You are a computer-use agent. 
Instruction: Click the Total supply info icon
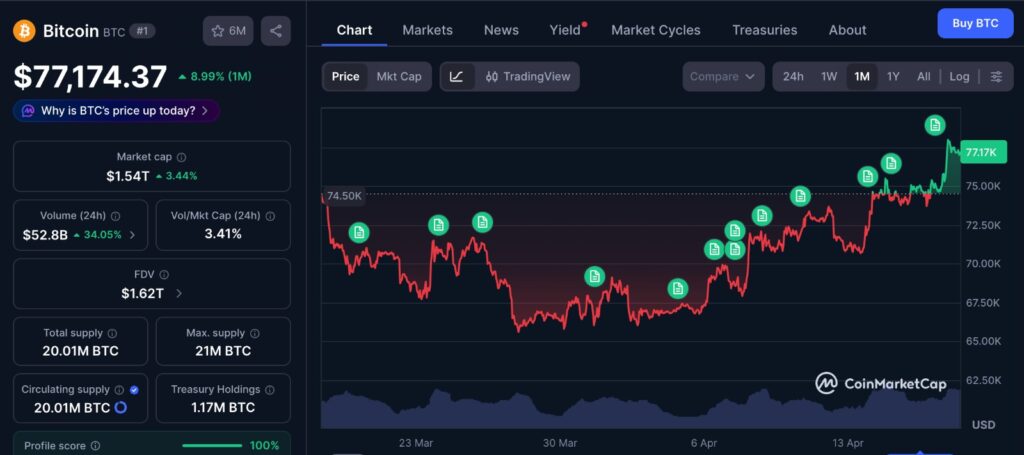coord(112,334)
